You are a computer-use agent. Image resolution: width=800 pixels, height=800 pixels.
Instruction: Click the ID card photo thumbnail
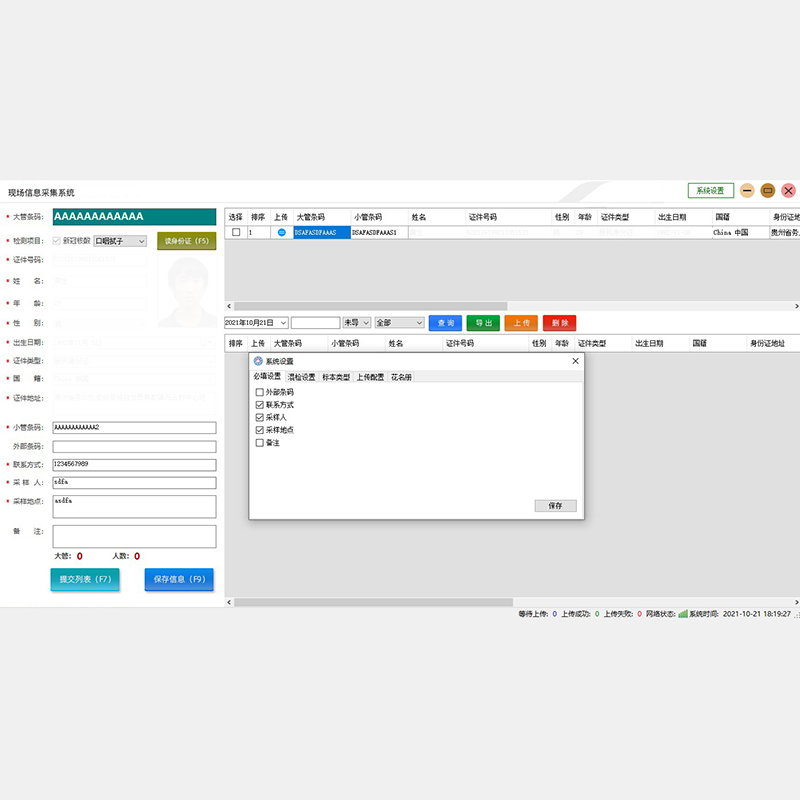[x=187, y=292]
